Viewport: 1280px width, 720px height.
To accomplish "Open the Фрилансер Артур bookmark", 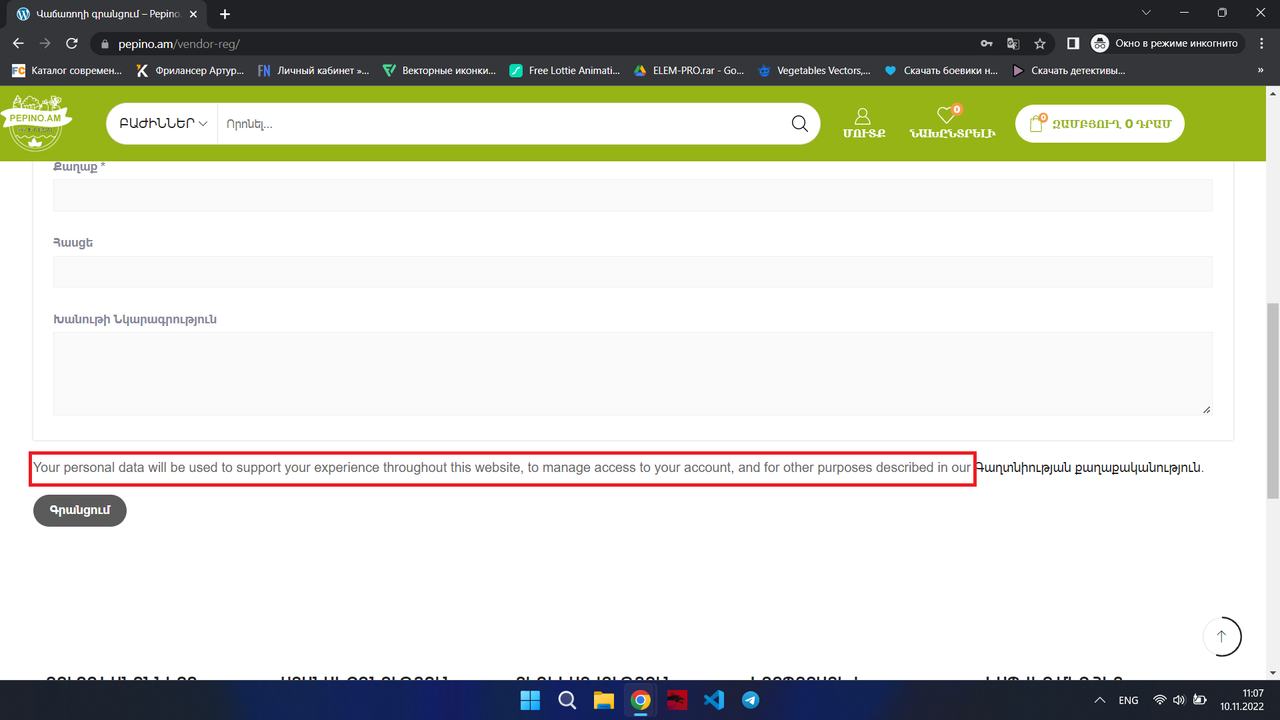I will pos(189,71).
